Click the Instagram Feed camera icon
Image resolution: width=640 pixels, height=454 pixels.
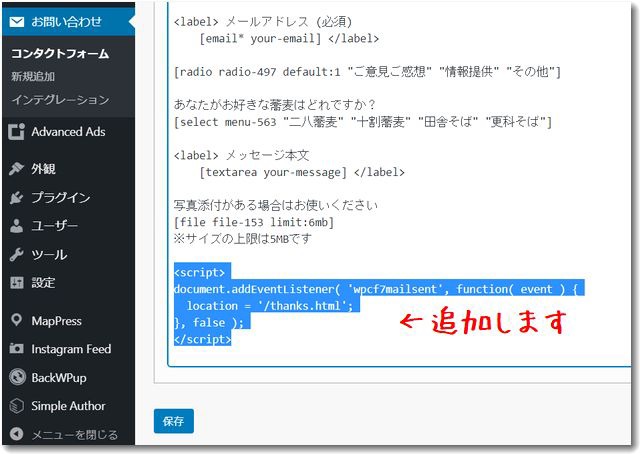(16, 349)
